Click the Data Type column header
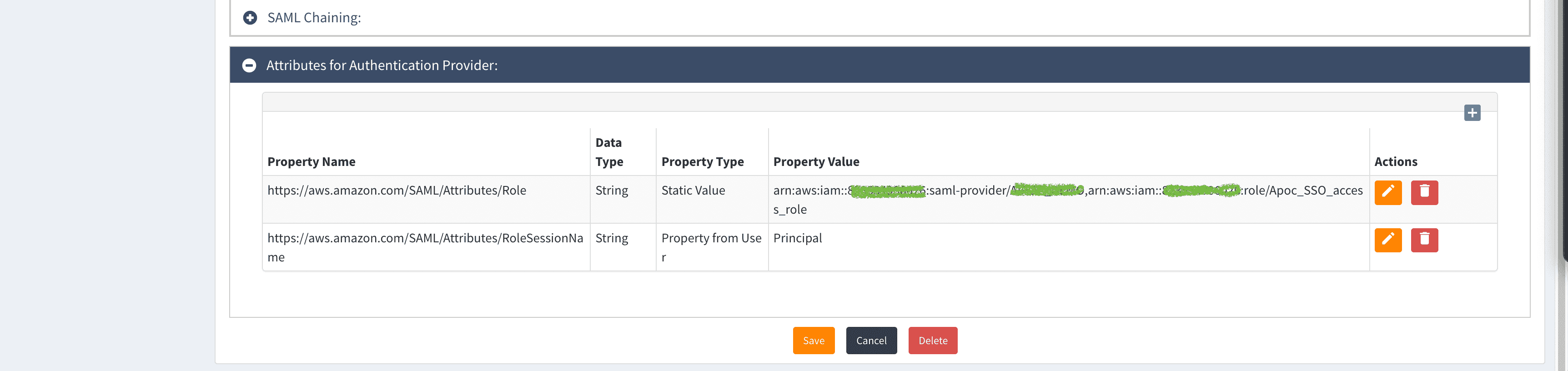Screen dimensions: 1568x371 pos(609,152)
